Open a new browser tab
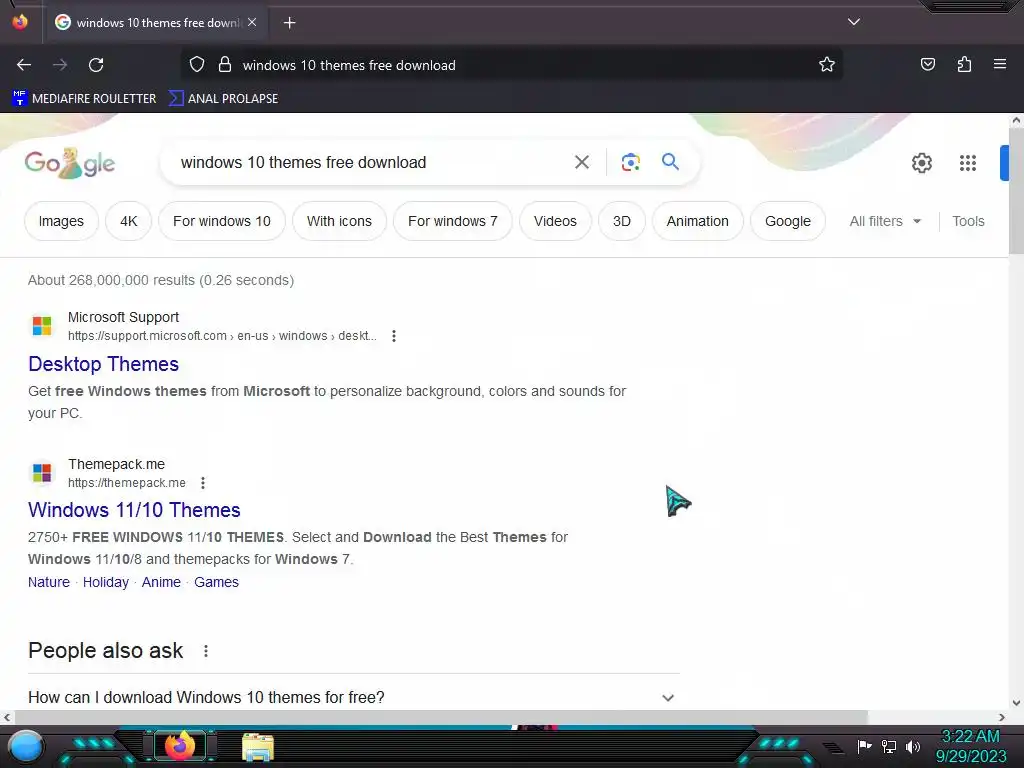The width and height of the screenshot is (1024, 768). click(x=289, y=23)
